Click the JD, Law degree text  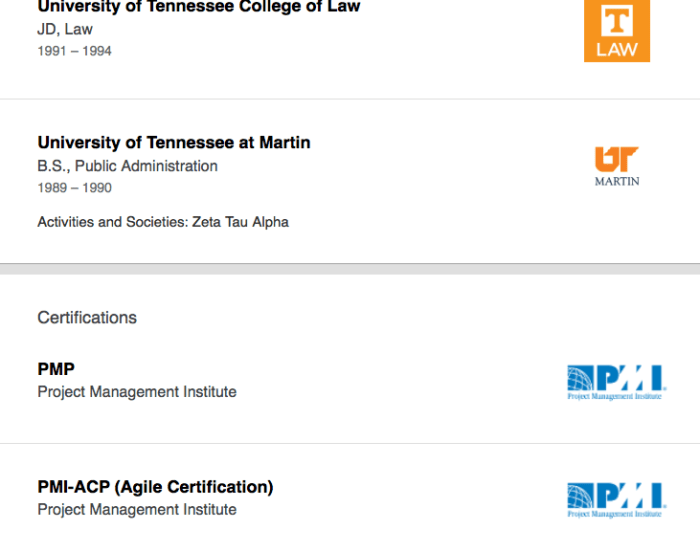(x=65, y=29)
